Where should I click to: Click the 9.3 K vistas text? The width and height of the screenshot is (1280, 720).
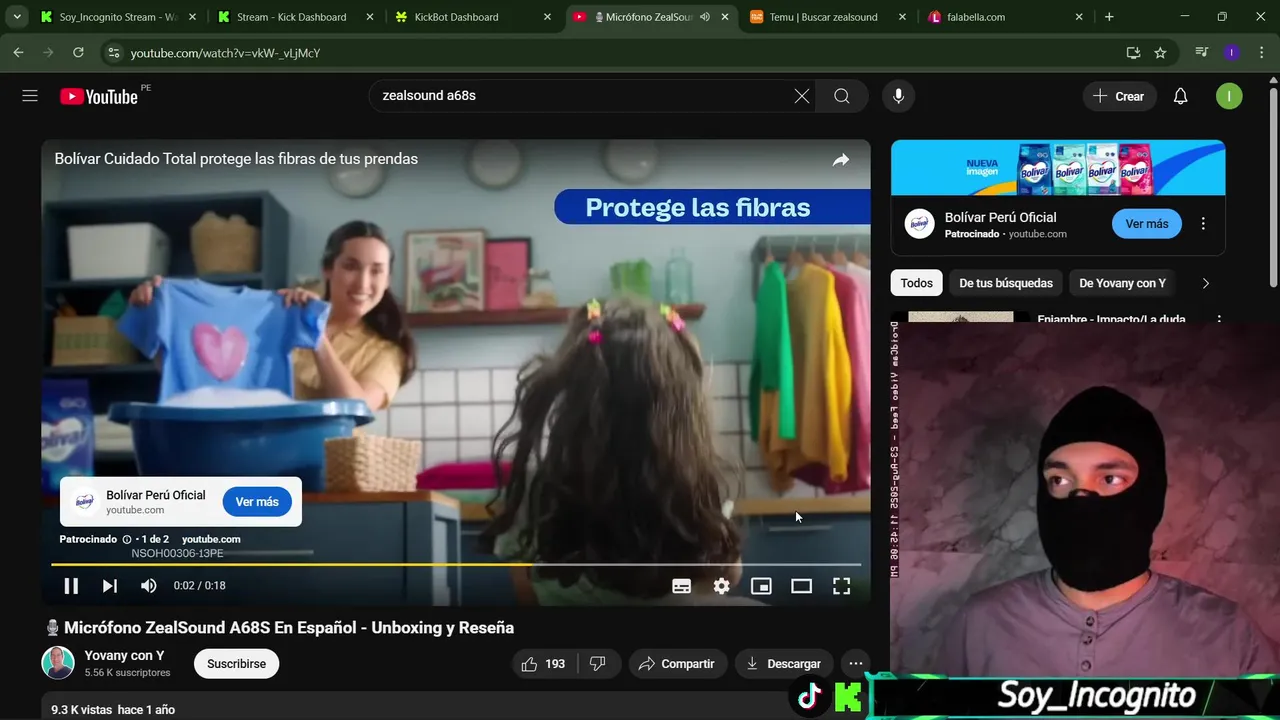[82, 710]
